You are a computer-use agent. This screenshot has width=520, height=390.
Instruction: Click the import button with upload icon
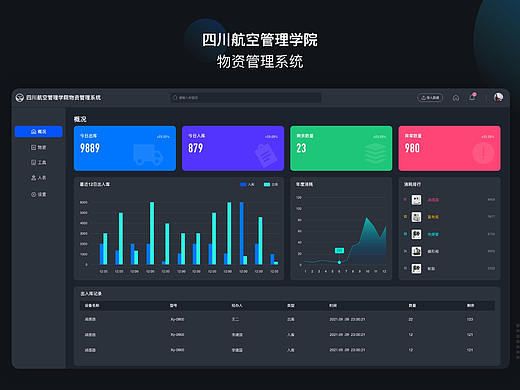pyautogui.click(x=430, y=98)
